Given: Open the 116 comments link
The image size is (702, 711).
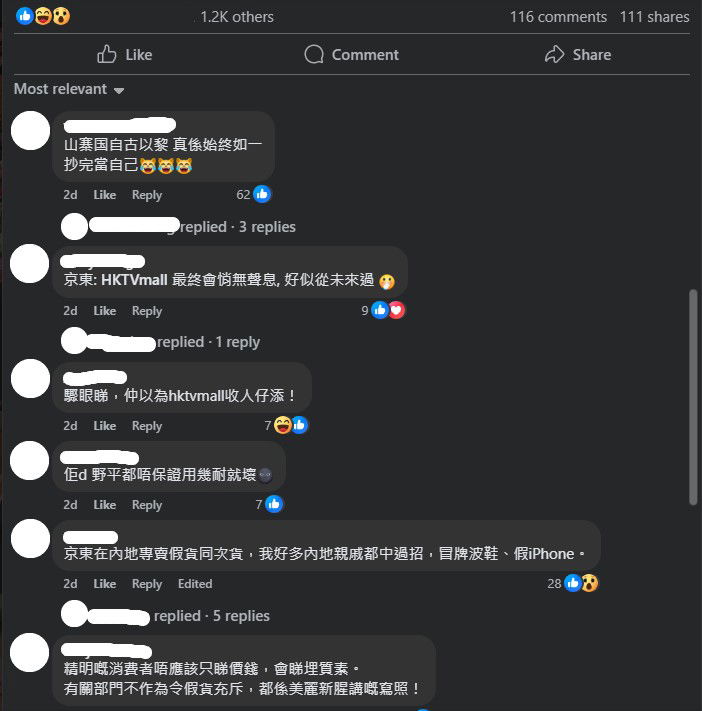Looking at the screenshot, I should pos(558,17).
